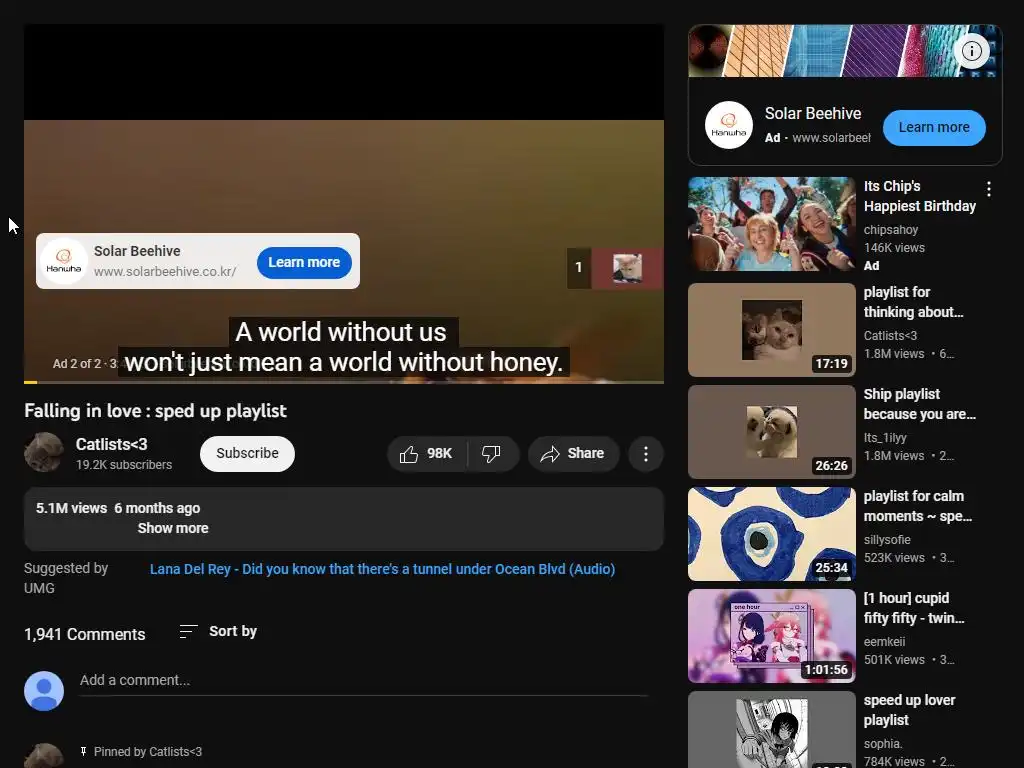Open playlist for thinking about thumbnail
This screenshot has width=1024, height=768.
[771, 330]
